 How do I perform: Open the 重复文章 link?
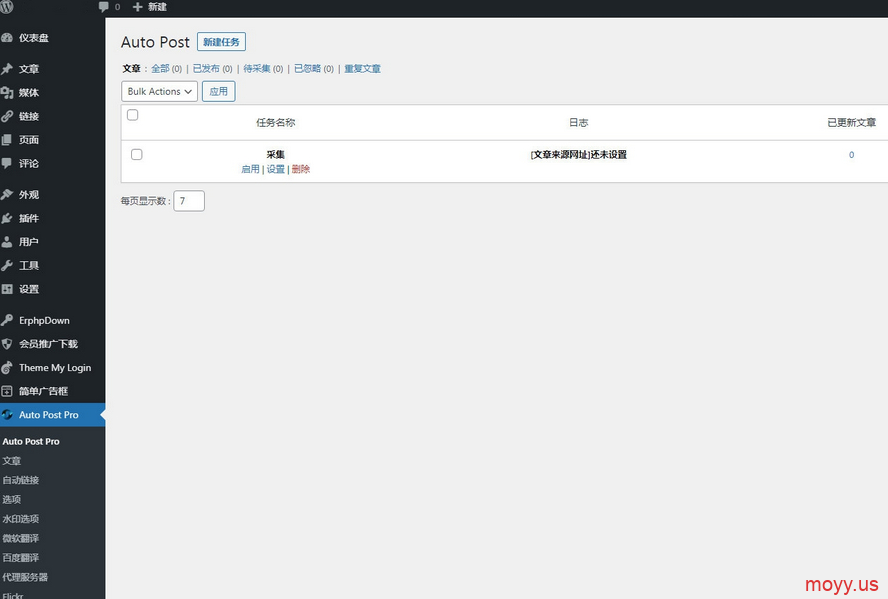click(362, 69)
